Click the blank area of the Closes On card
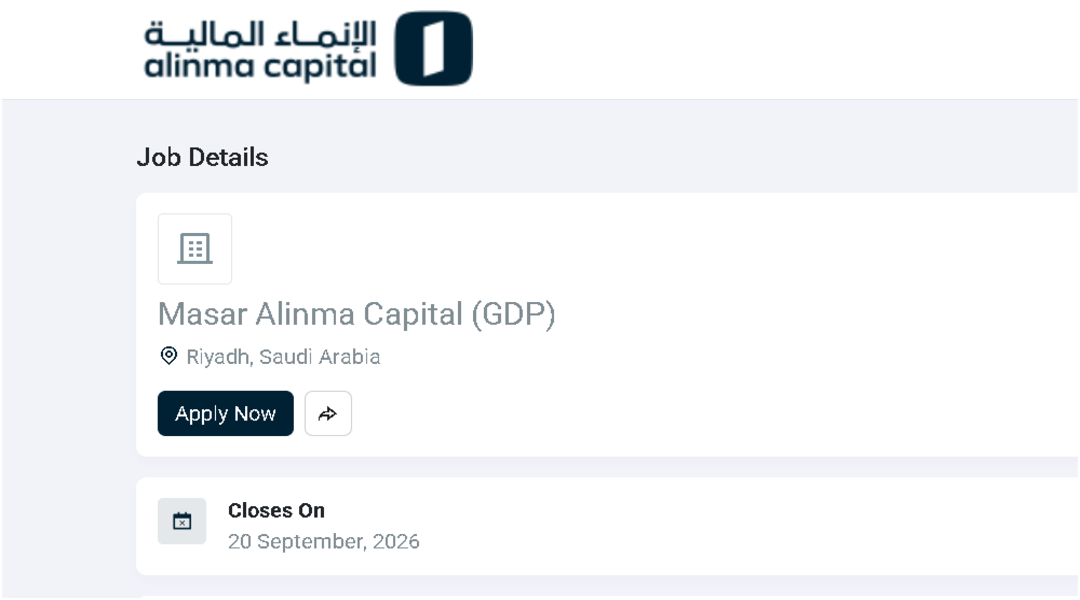The width and height of the screenshot is (1080, 600). 758,526
